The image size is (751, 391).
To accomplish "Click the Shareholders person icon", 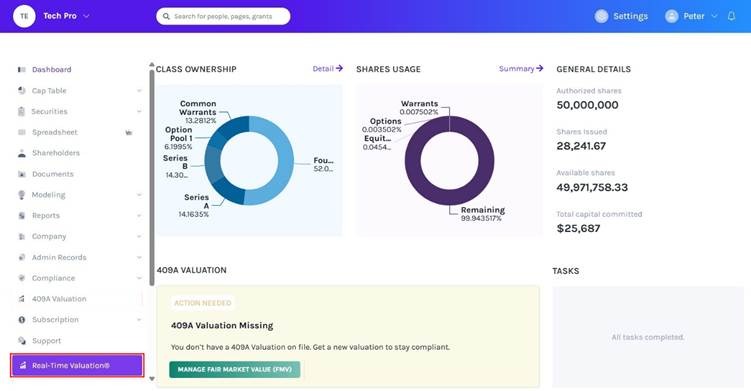I will 22,153.
